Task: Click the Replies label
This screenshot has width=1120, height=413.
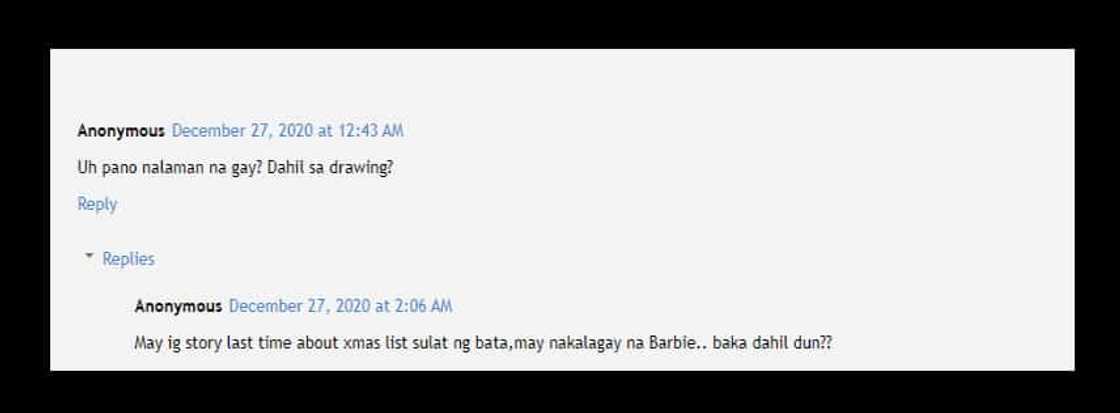Action: pyautogui.click(x=128, y=259)
